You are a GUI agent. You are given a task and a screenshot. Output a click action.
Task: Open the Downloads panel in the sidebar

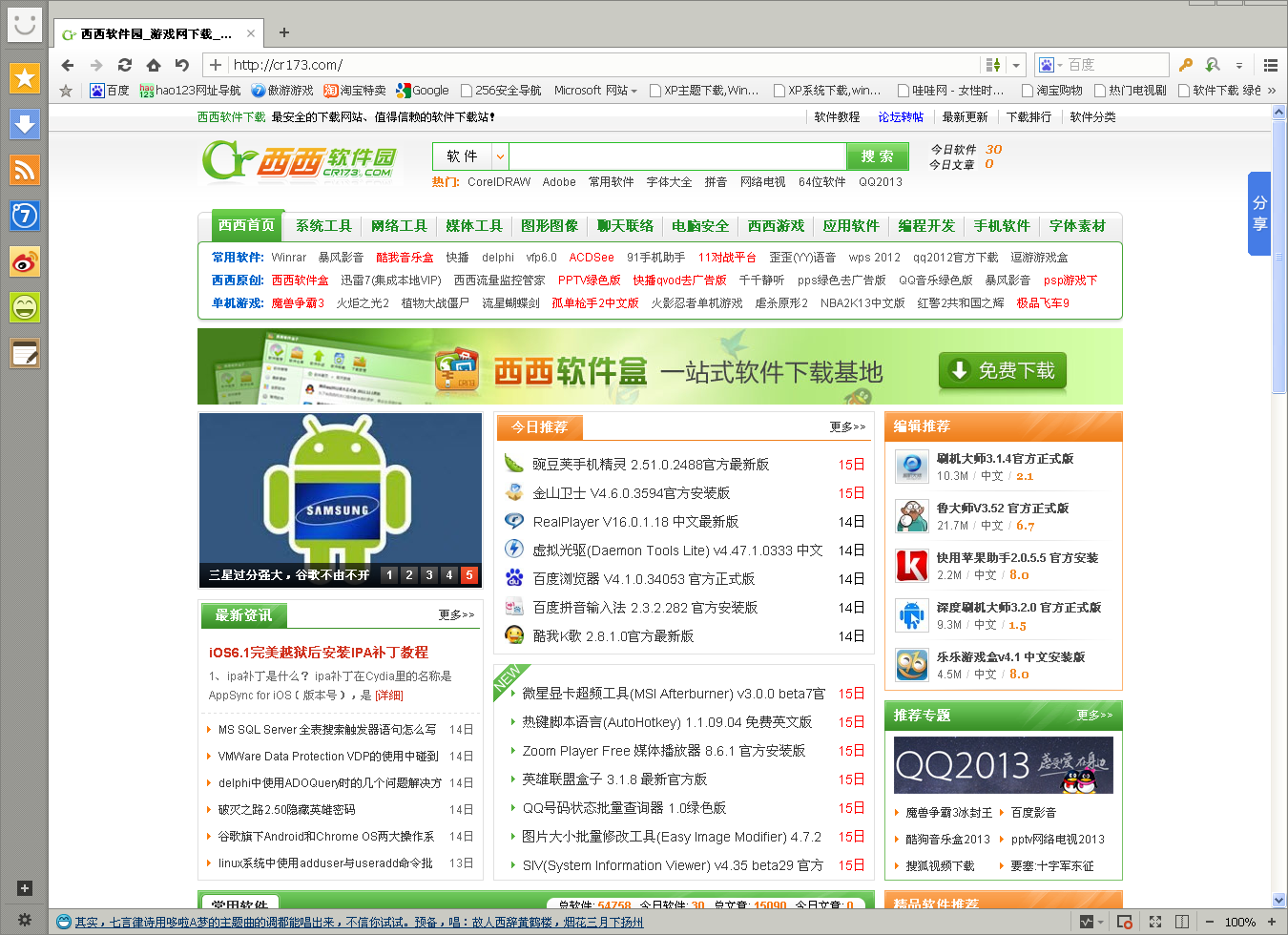(25, 124)
